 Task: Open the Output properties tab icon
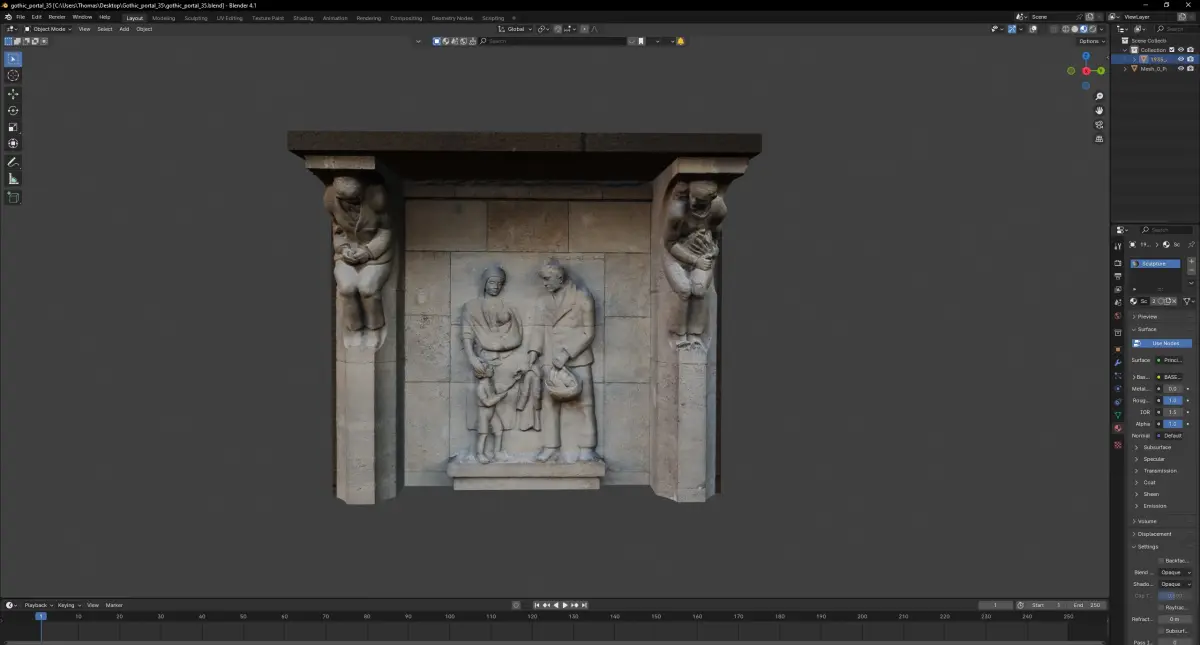[x=1118, y=276]
